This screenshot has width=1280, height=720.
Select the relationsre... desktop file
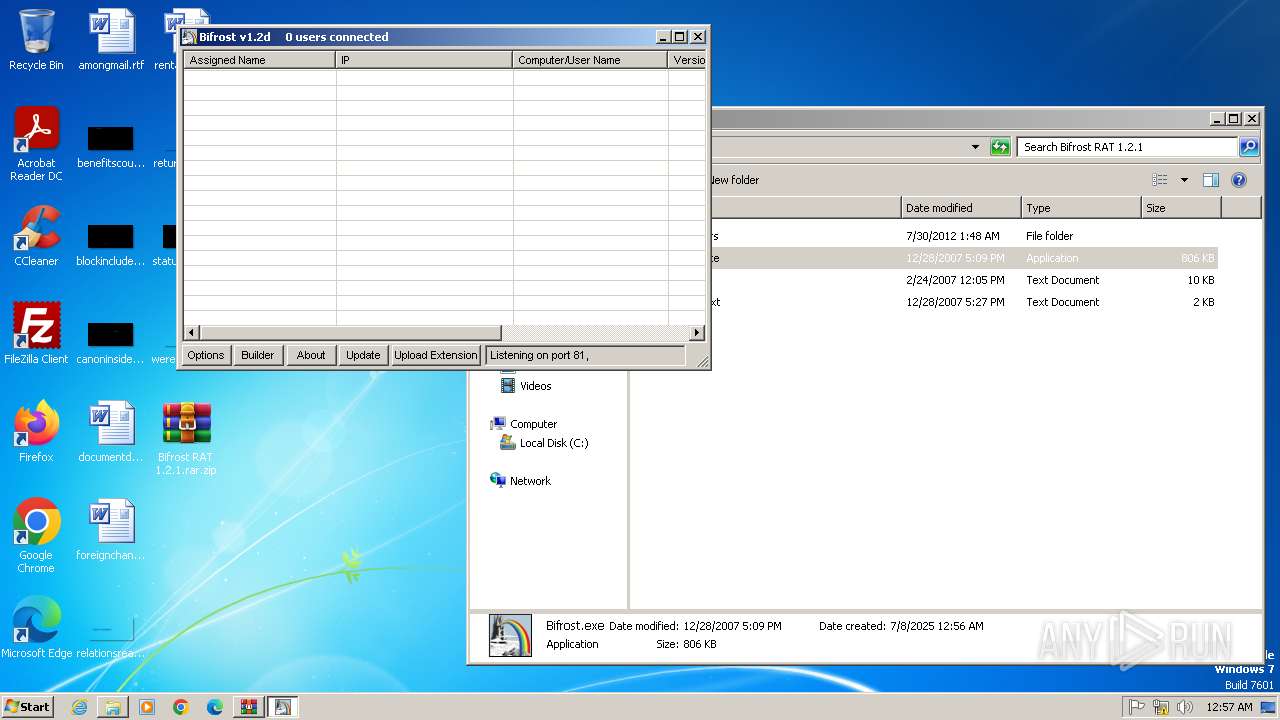point(111,638)
